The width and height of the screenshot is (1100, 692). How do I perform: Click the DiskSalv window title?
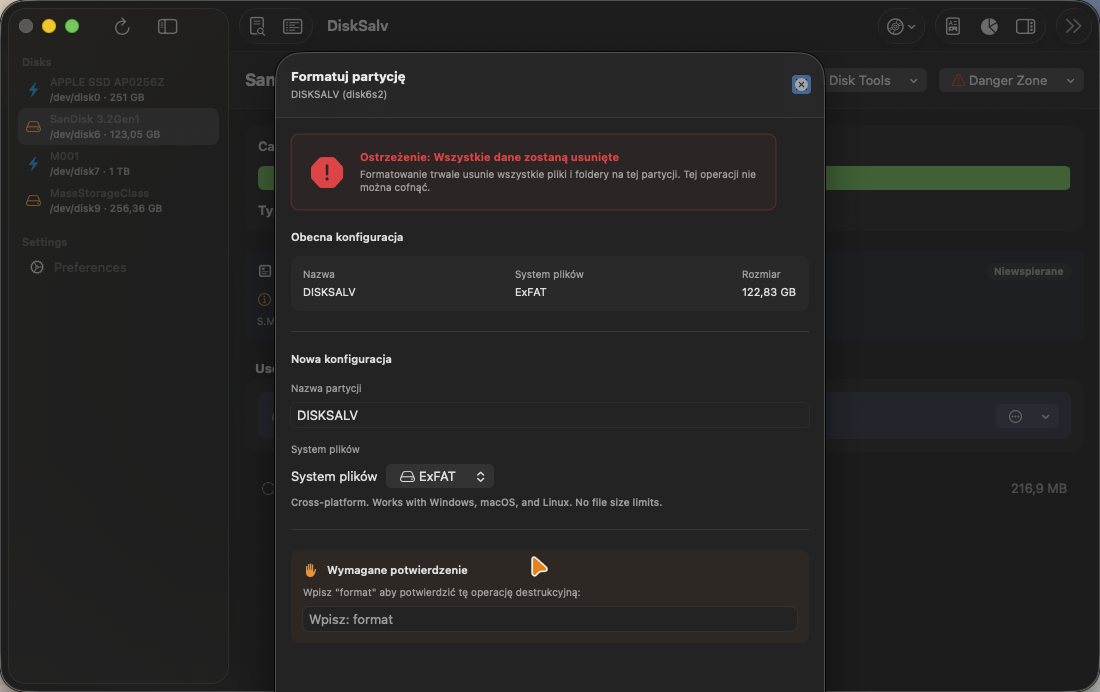(358, 26)
